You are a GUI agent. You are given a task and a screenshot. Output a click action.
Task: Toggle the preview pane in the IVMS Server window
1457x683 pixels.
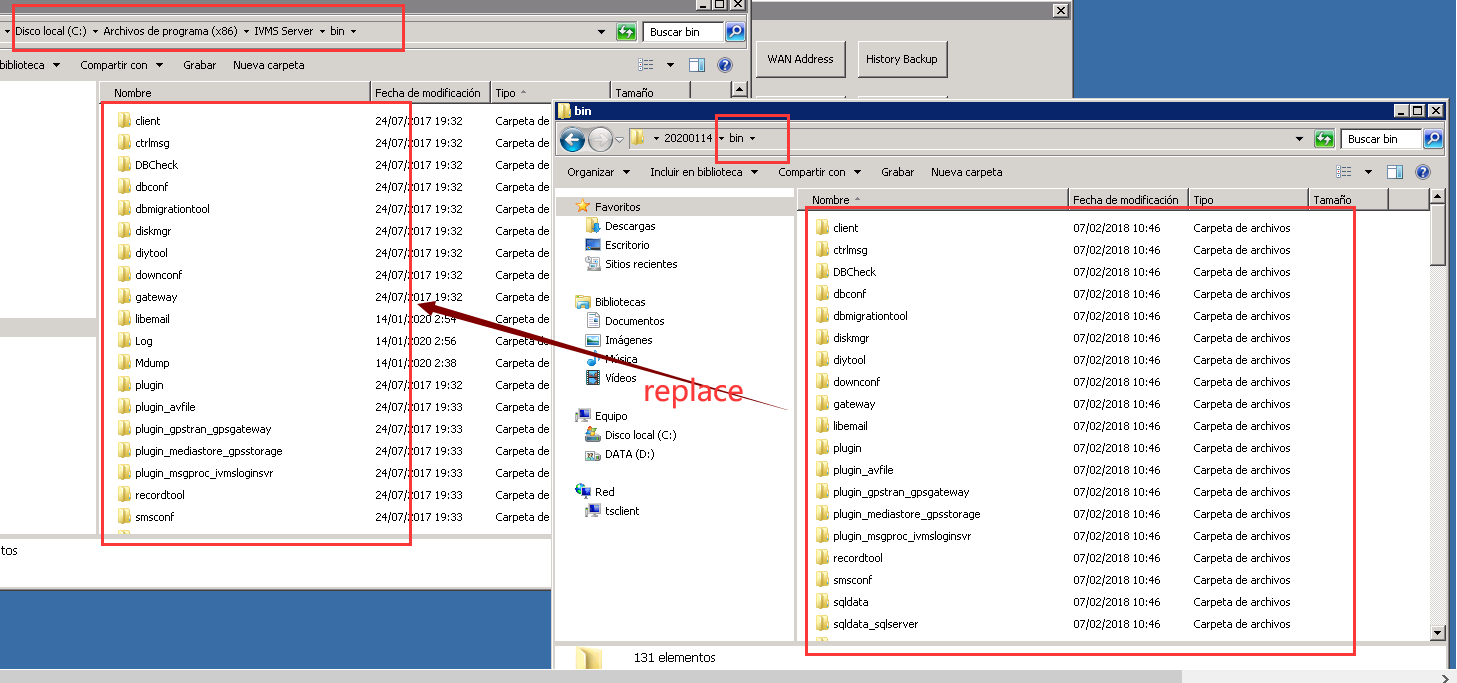pyautogui.click(x=697, y=65)
